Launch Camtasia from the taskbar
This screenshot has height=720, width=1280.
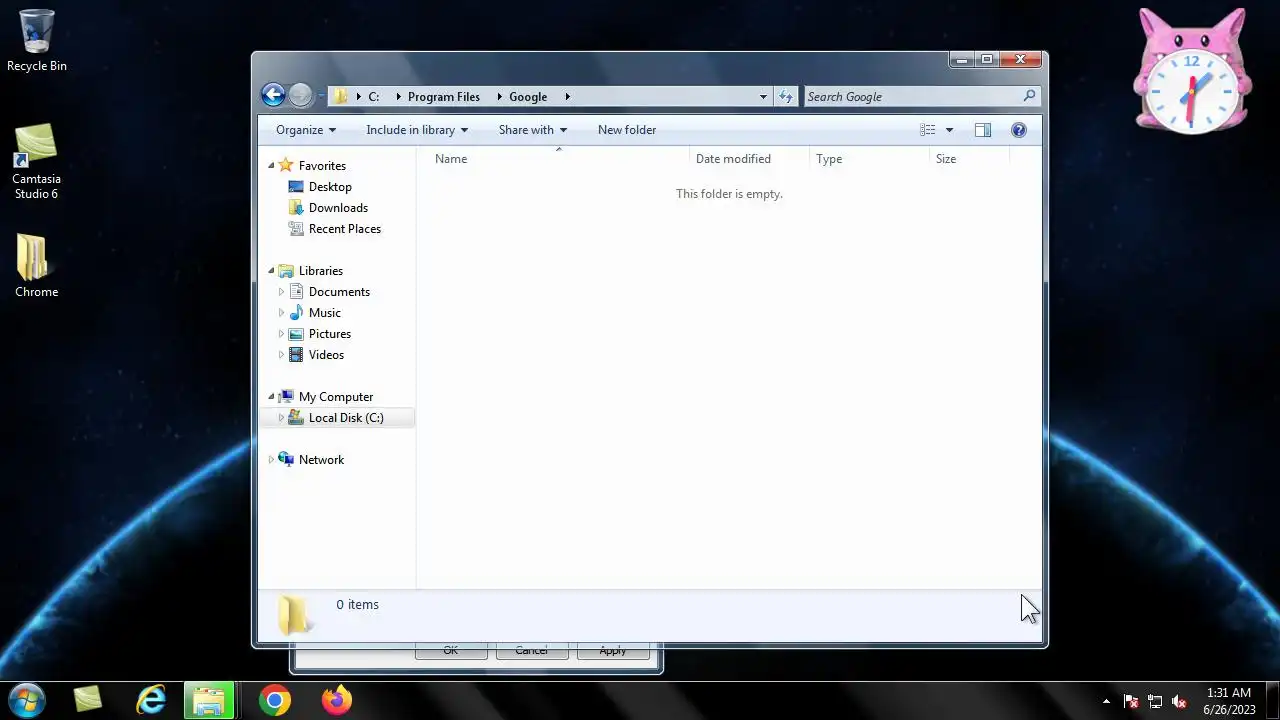point(88,700)
